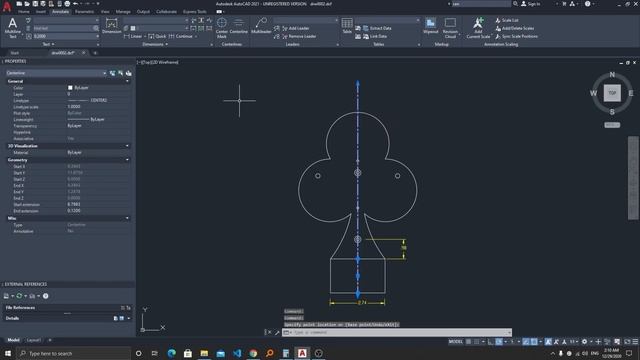
Task: Click the Windows Start button
Action: (8, 353)
